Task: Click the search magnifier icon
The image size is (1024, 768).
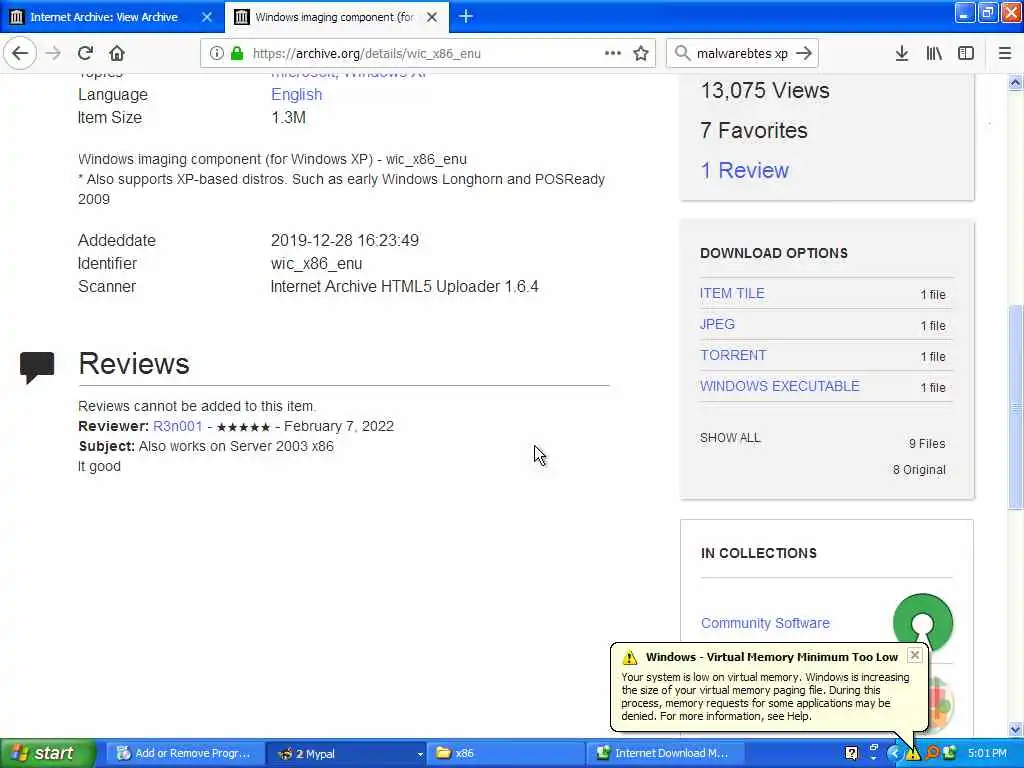Action: pos(682,53)
